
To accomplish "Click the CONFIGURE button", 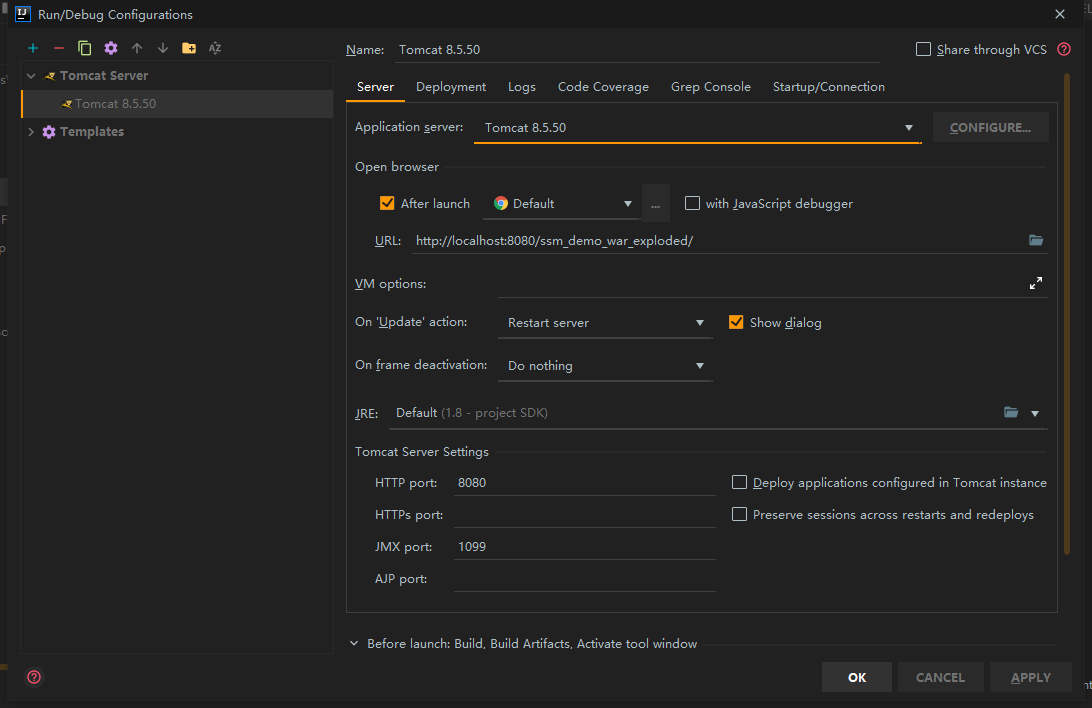I will (990, 126).
